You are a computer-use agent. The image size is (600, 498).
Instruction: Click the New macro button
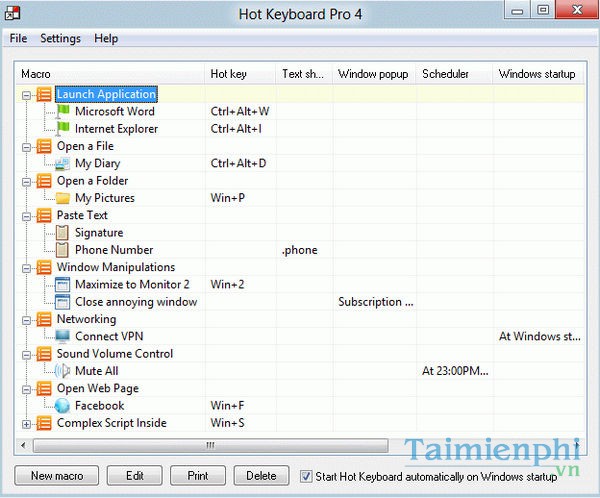pos(57,475)
